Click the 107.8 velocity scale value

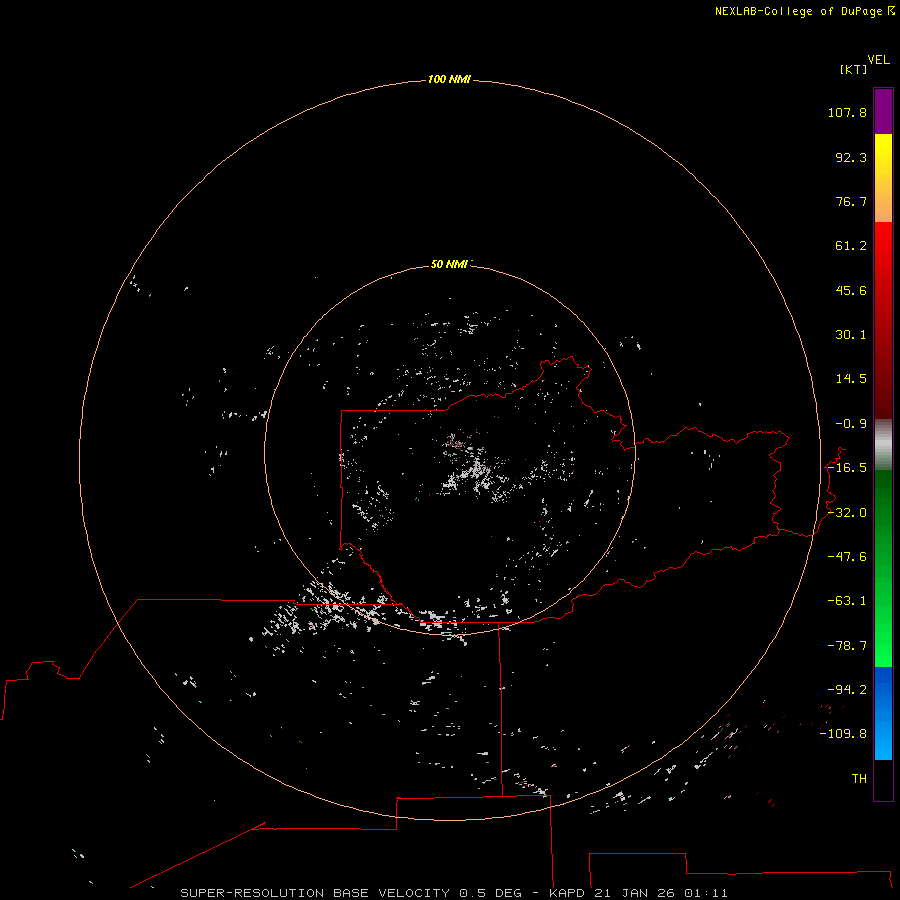pos(847,112)
